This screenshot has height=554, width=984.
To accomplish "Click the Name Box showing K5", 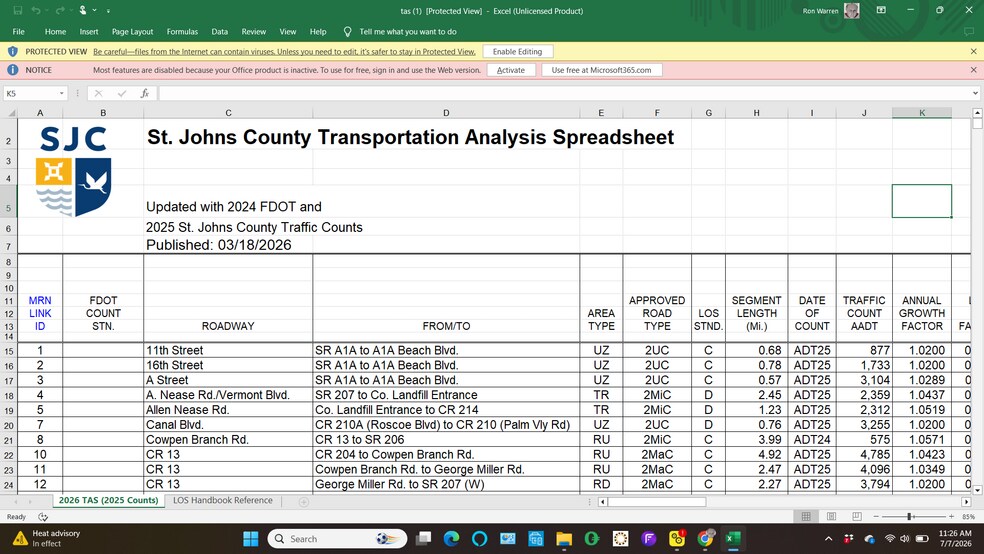I will 30,93.
